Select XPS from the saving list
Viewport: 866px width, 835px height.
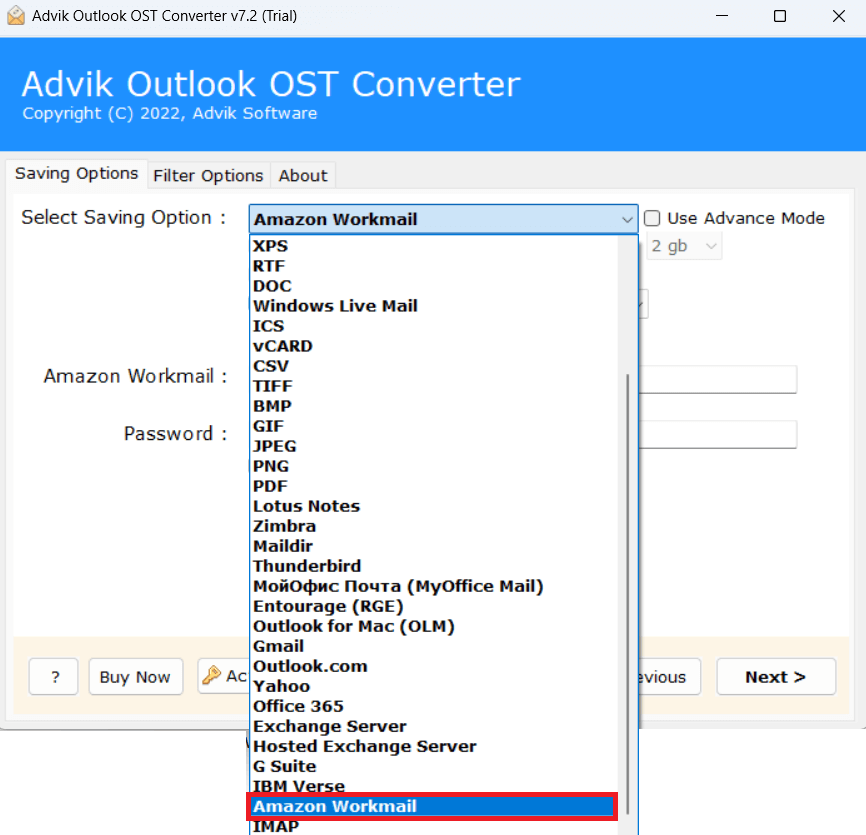click(434, 246)
